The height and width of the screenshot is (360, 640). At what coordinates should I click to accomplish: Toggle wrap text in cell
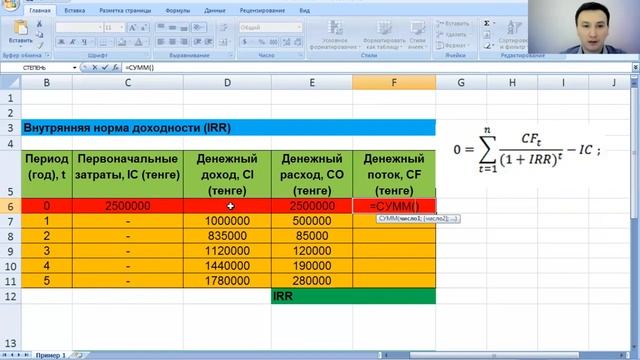(x=224, y=27)
